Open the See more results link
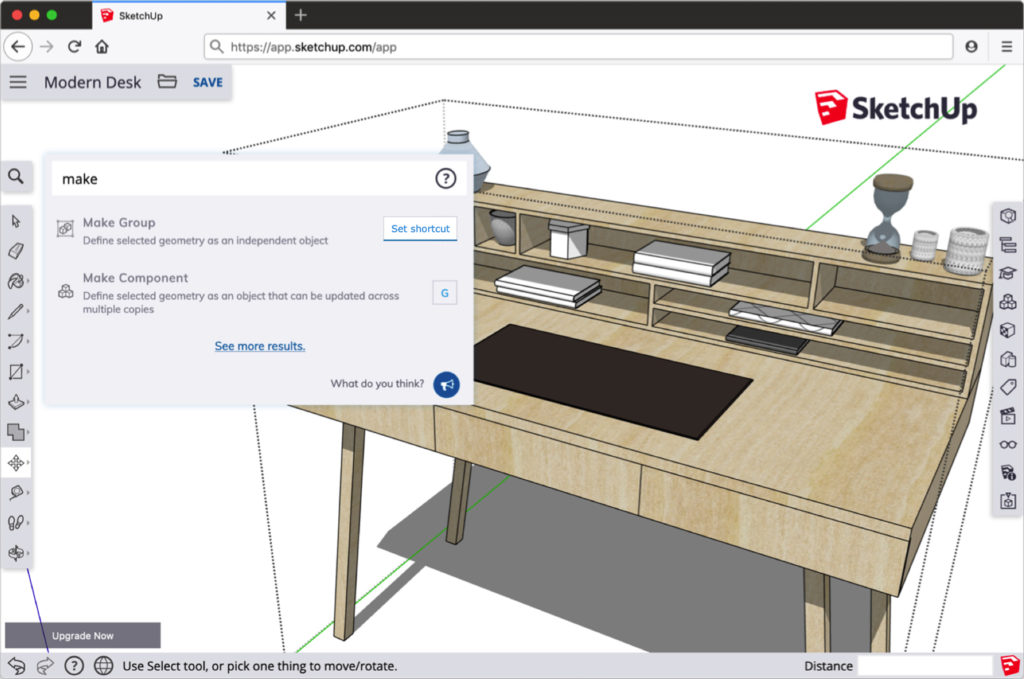1024x679 pixels. pyautogui.click(x=260, y=345)
